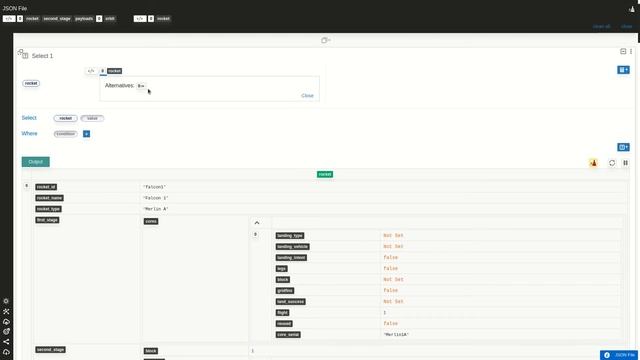The image size is (640, 360).
Task: Click the landing_intent key label
Action: click(x=291, y=258)
